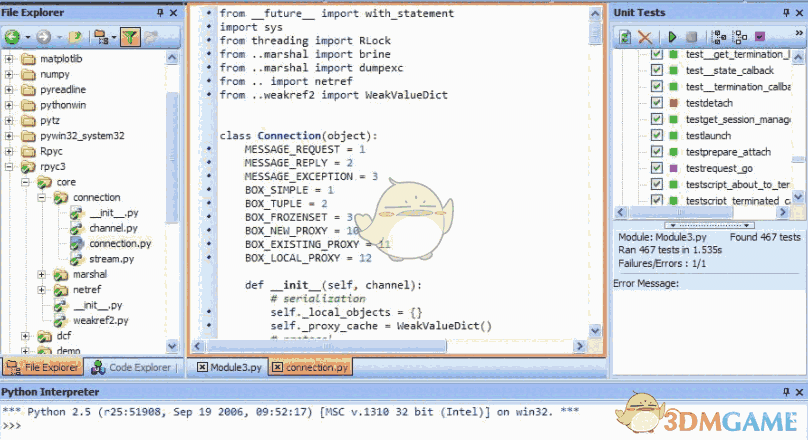This screenshot has height=440, width=808.
Task: Click the dcf folder
Action: click(64, 336)
